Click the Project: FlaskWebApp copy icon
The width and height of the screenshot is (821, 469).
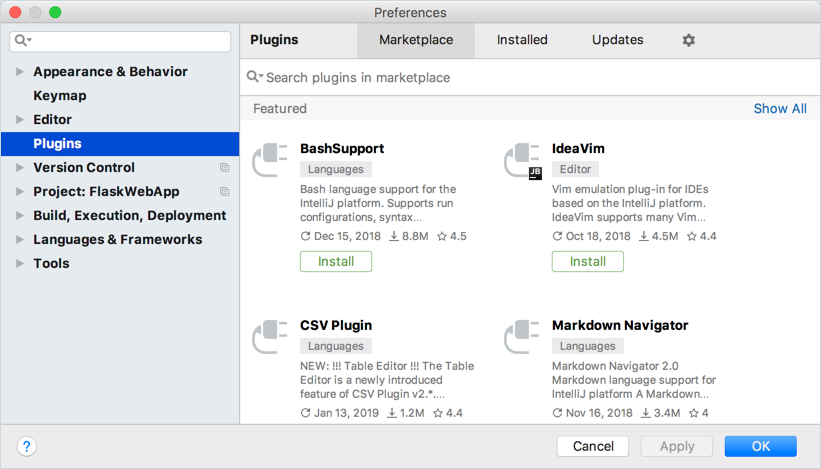point(225,192)
